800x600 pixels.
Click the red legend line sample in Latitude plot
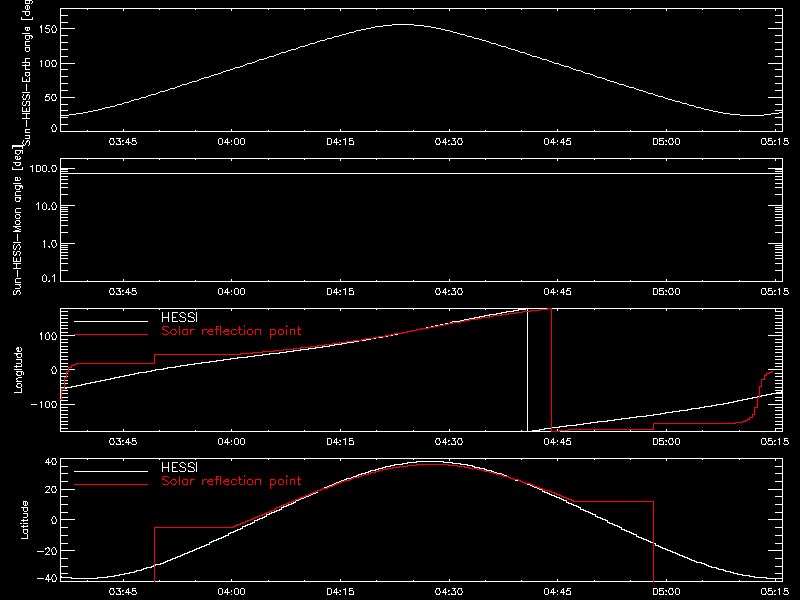pos(111,485)
